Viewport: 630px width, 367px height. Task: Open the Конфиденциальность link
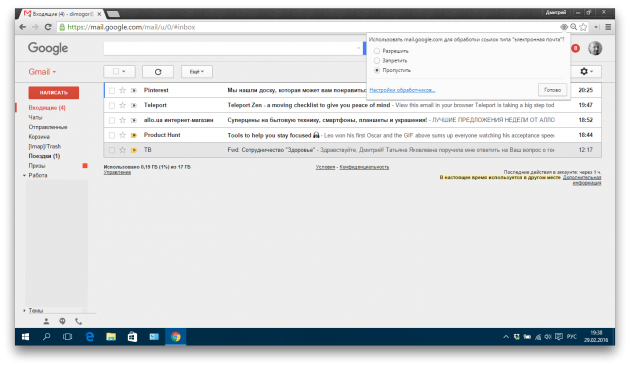click(364, 167)
